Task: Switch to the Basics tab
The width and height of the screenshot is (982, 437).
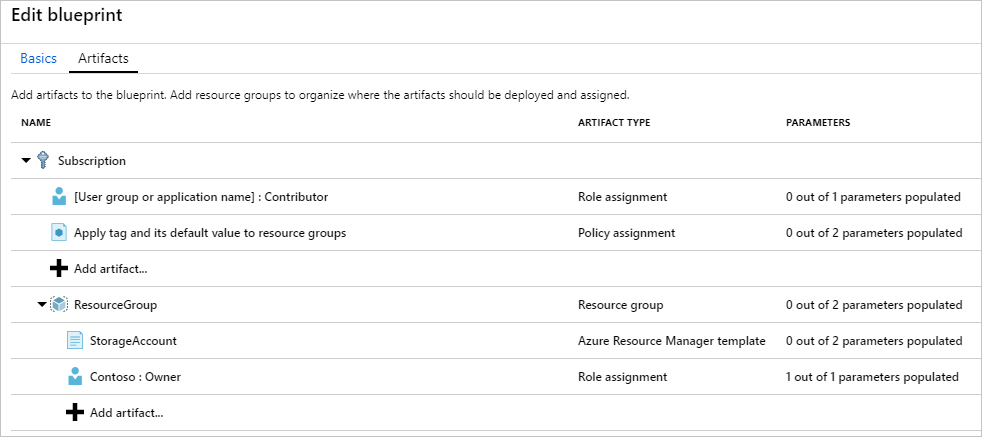Action: point(39,59)
